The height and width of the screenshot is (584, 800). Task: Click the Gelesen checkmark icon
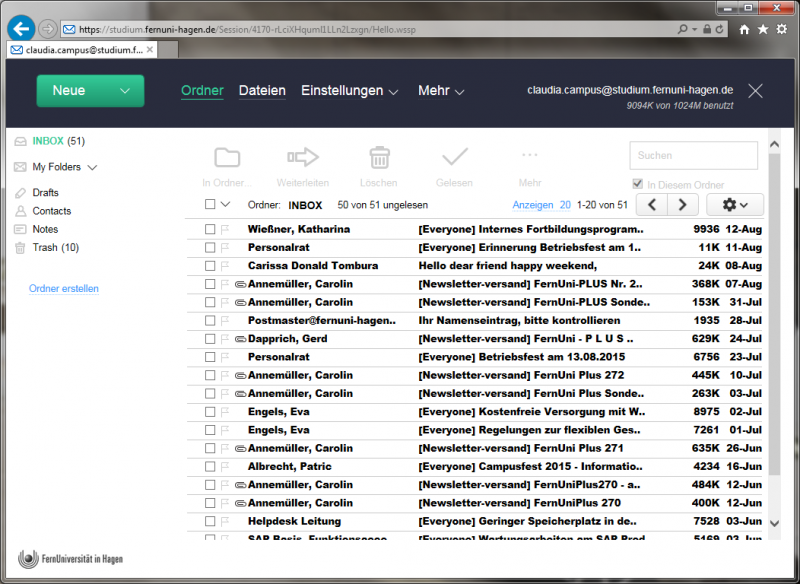point(455,157)
